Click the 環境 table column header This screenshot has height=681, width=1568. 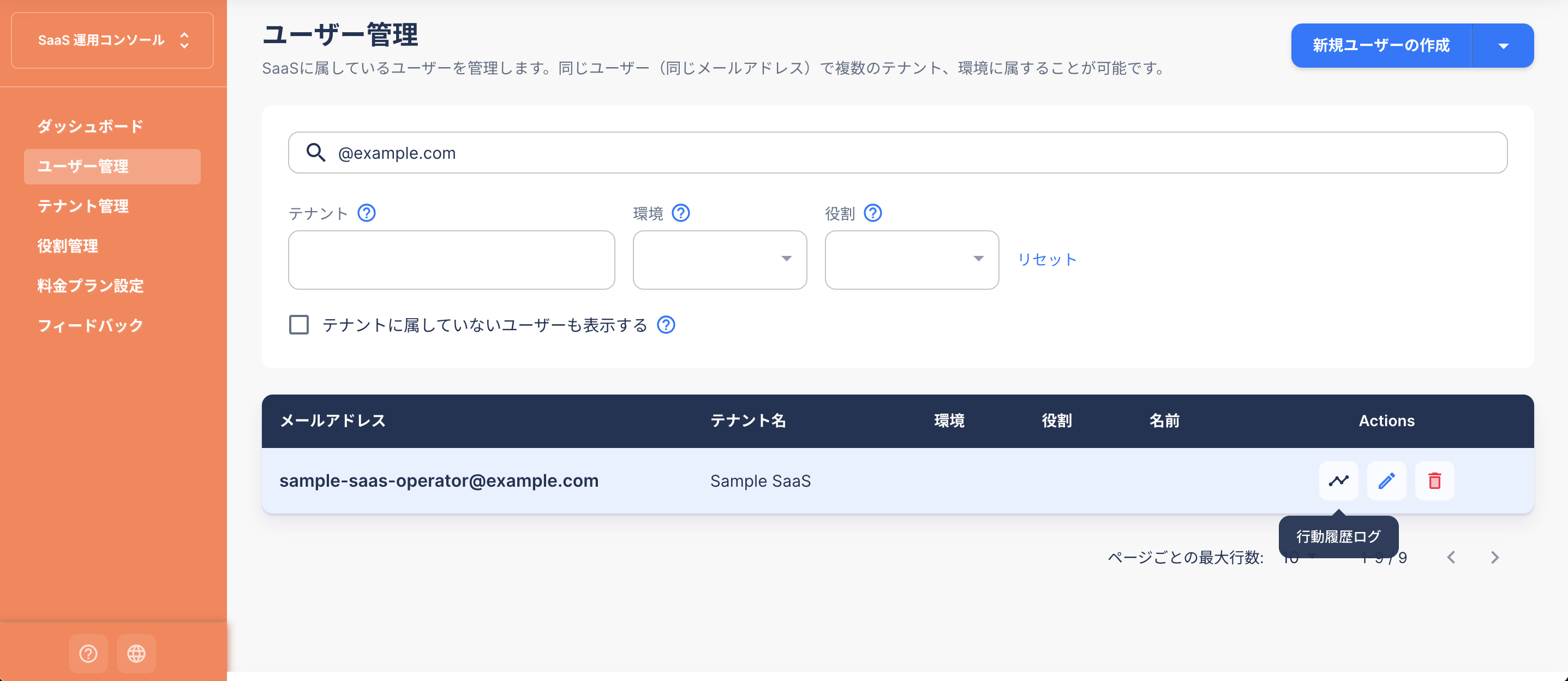tap(949, 421)
